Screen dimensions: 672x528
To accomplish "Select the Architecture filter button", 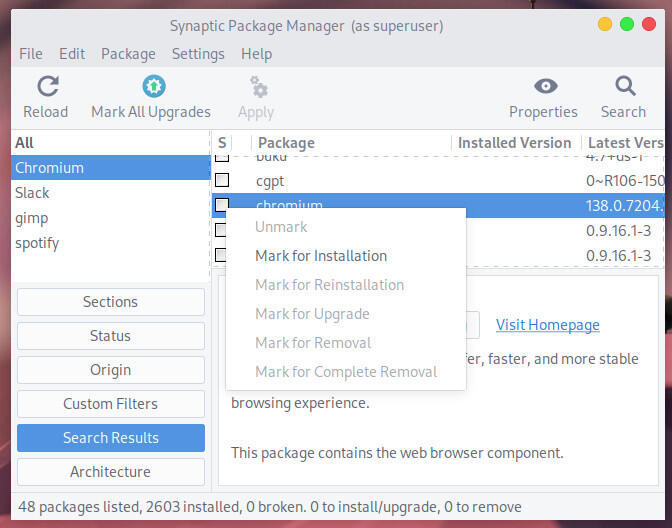I will (110, 472).
